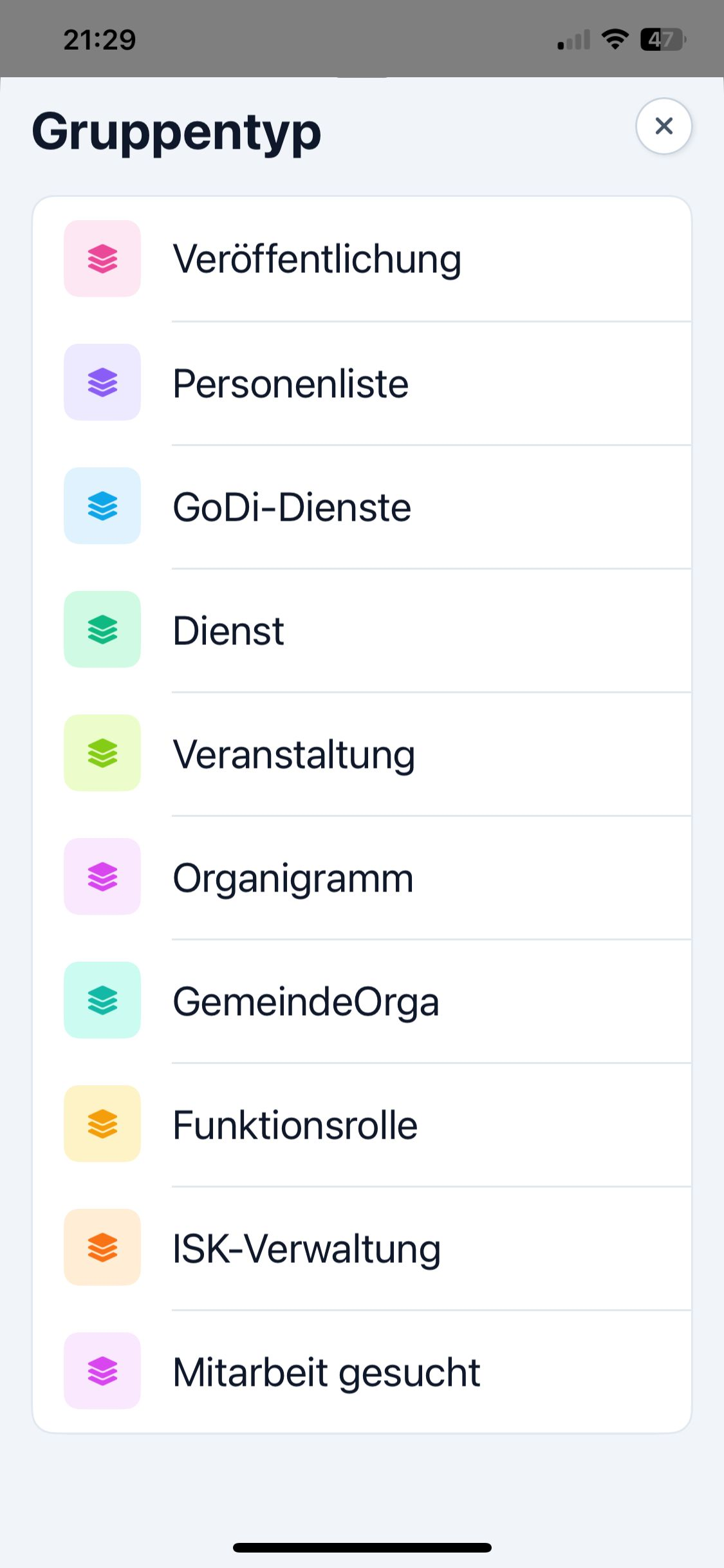Tap the green Dienst layers icon

pos(102,630)
